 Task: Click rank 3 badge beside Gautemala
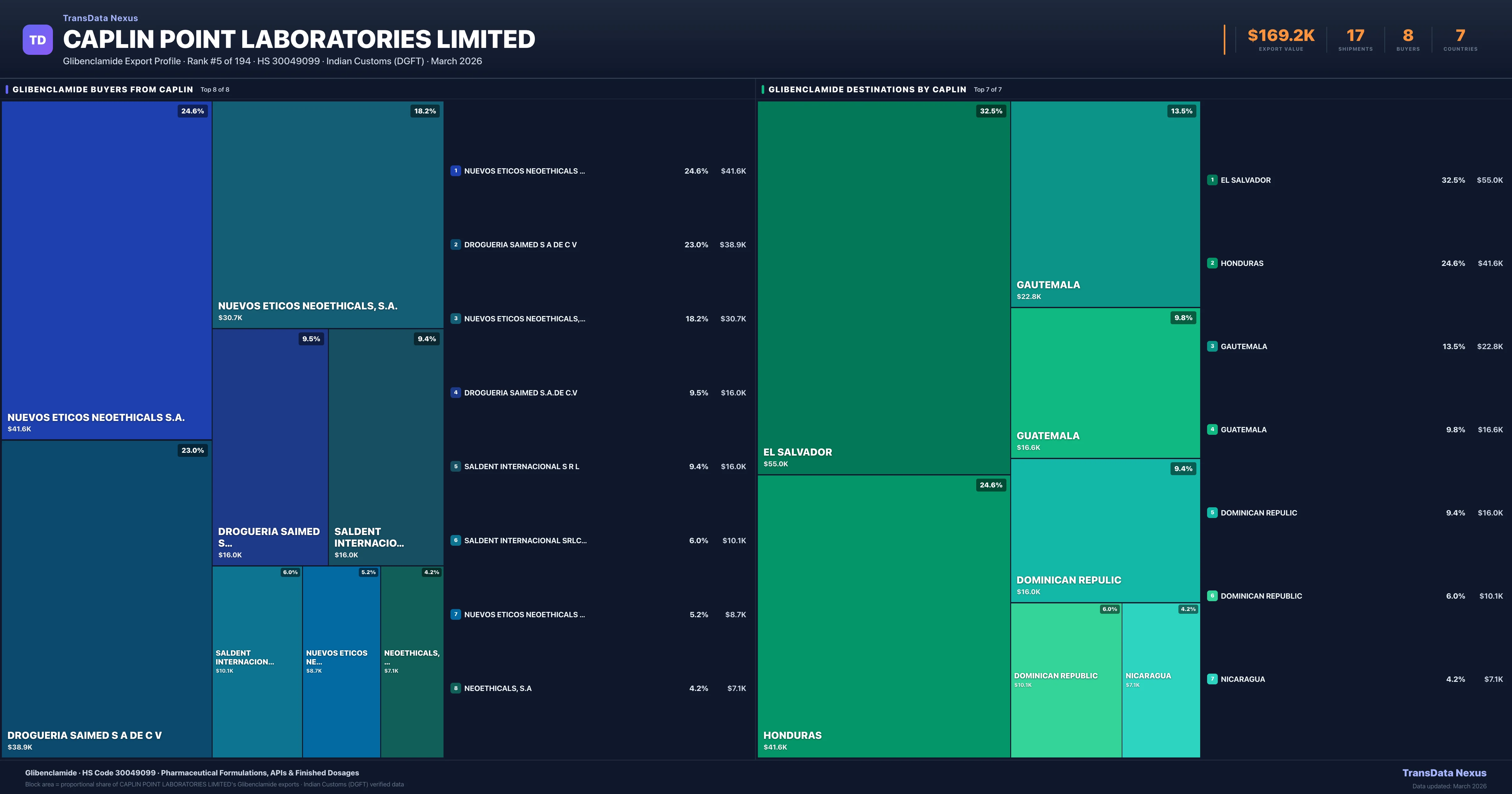[x=1212, y=347]
